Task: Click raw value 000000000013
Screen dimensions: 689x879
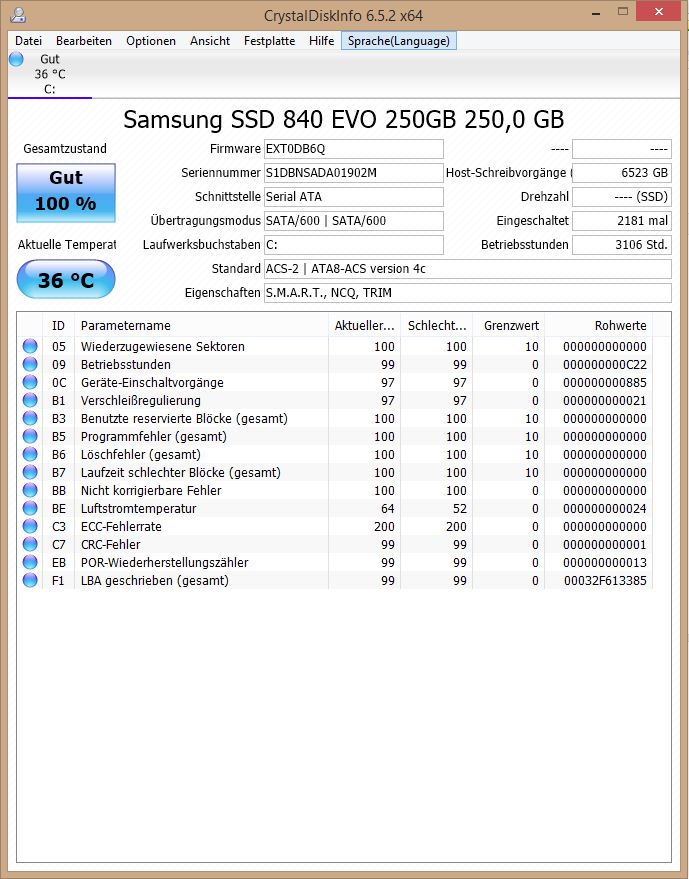Action: click(605, 562)
